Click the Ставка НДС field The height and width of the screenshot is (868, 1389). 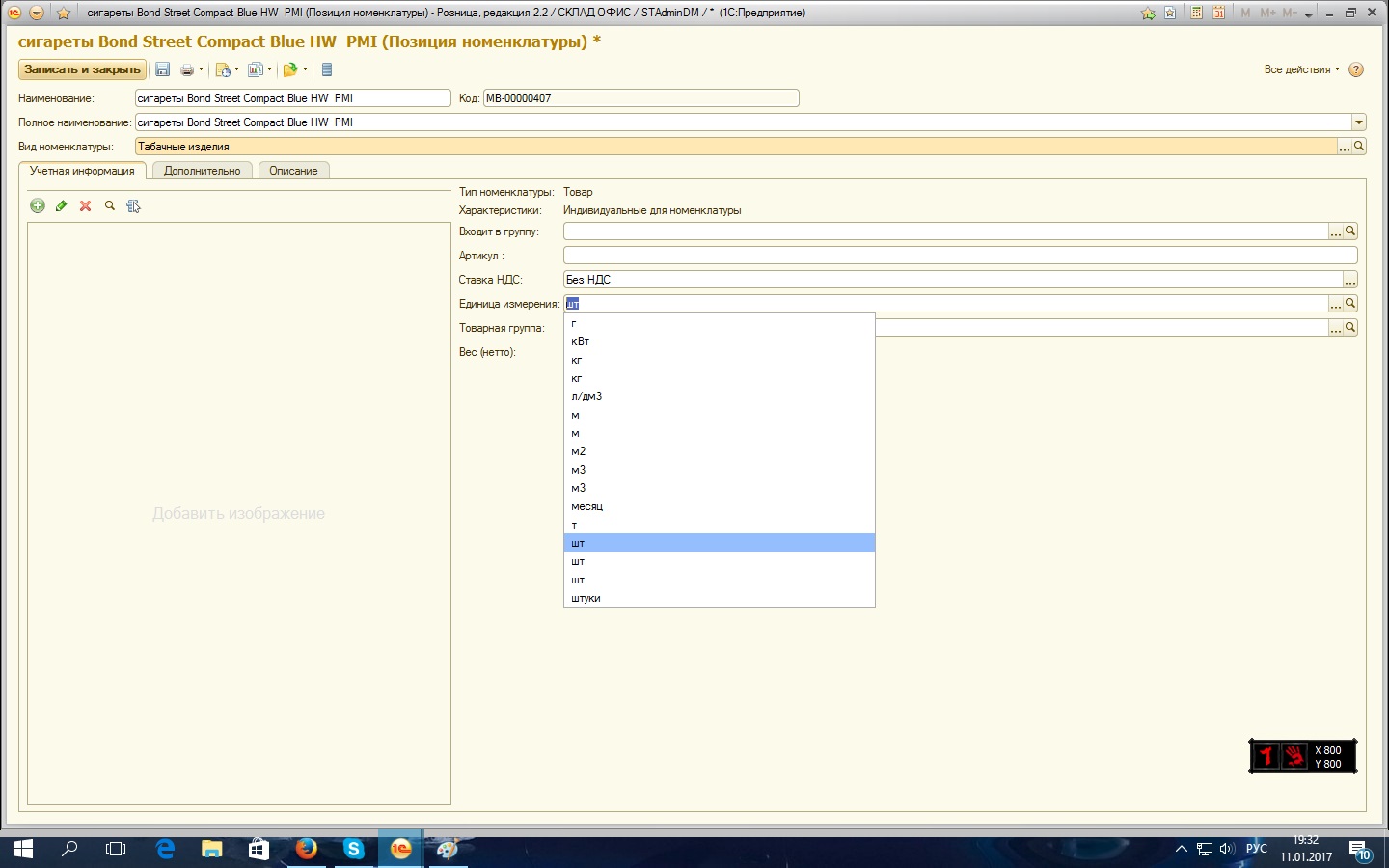click(953, 280)
